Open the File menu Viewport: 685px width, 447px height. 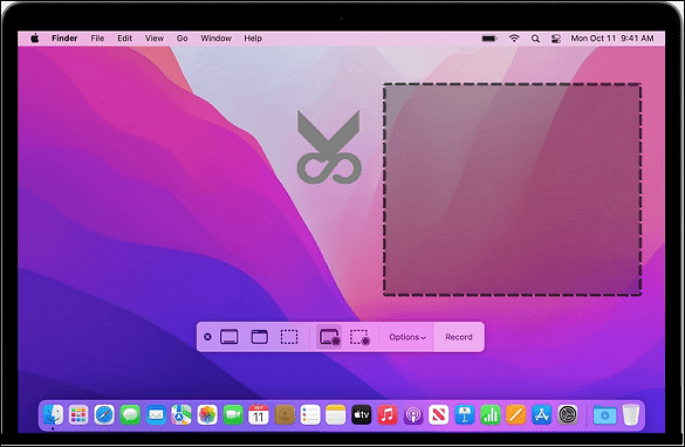[97, 38]
